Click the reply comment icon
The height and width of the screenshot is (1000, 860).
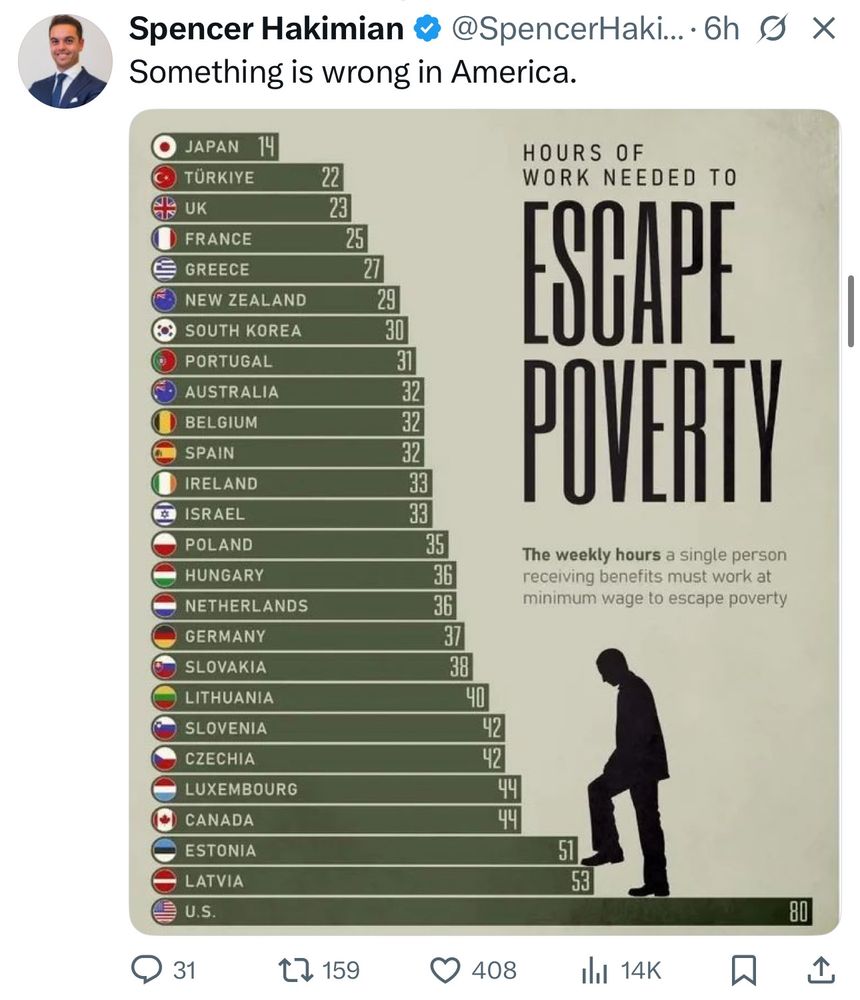click(x=149, y=969)
